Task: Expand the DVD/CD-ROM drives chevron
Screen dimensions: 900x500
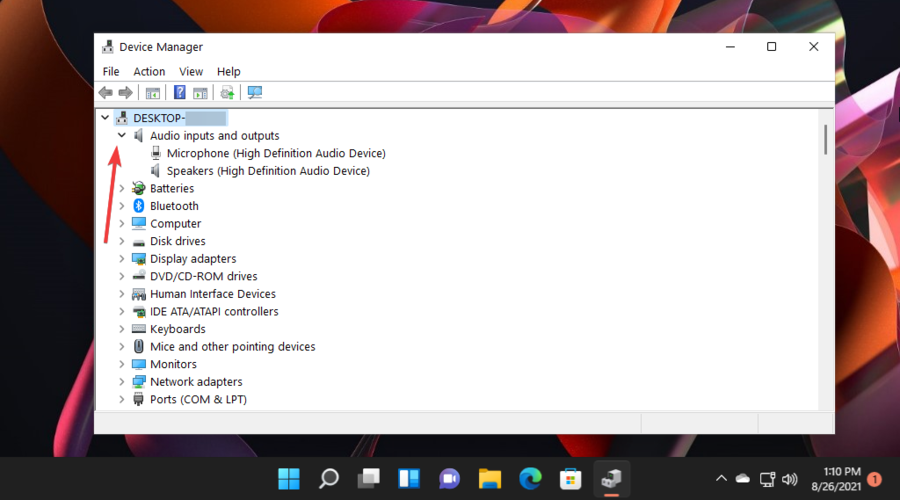Action: click(x=122, y=276)
